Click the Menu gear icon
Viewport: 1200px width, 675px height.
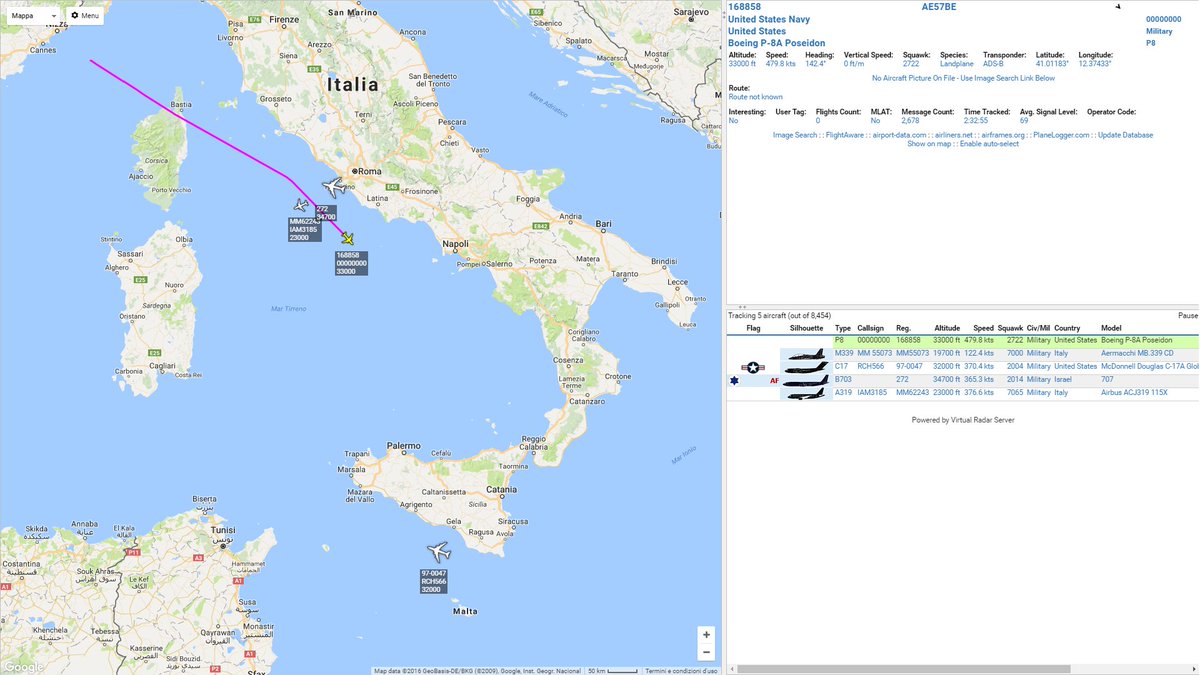(75, 16)
